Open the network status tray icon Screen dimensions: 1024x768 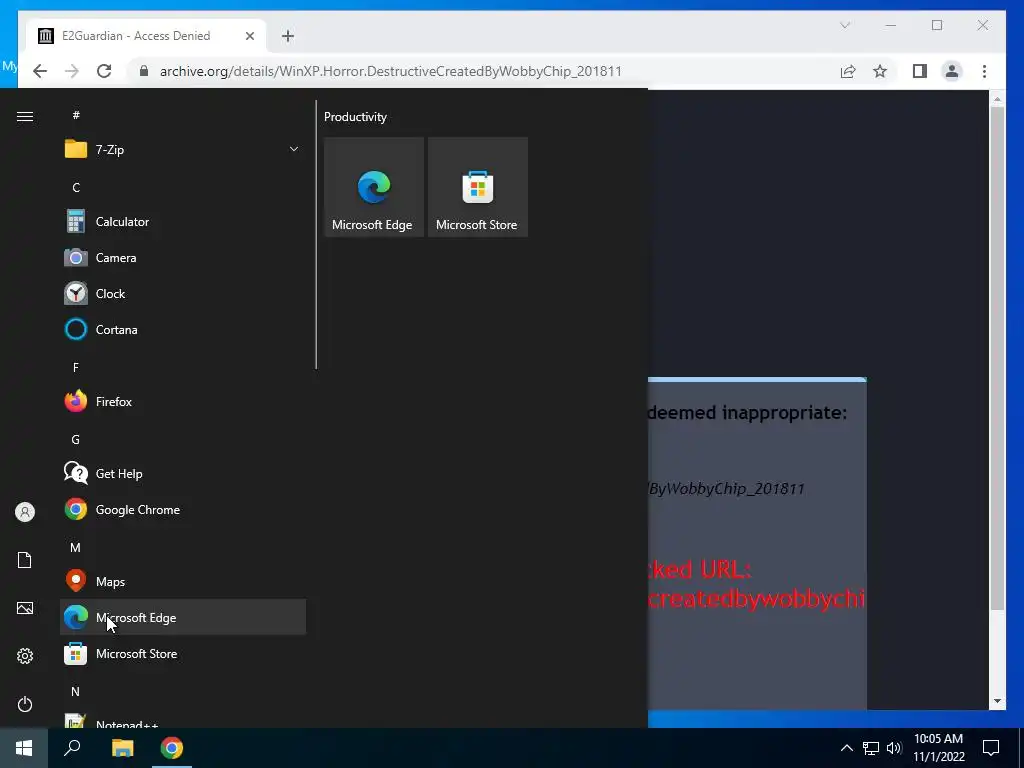pyautogui.click(x=871, y=748)
